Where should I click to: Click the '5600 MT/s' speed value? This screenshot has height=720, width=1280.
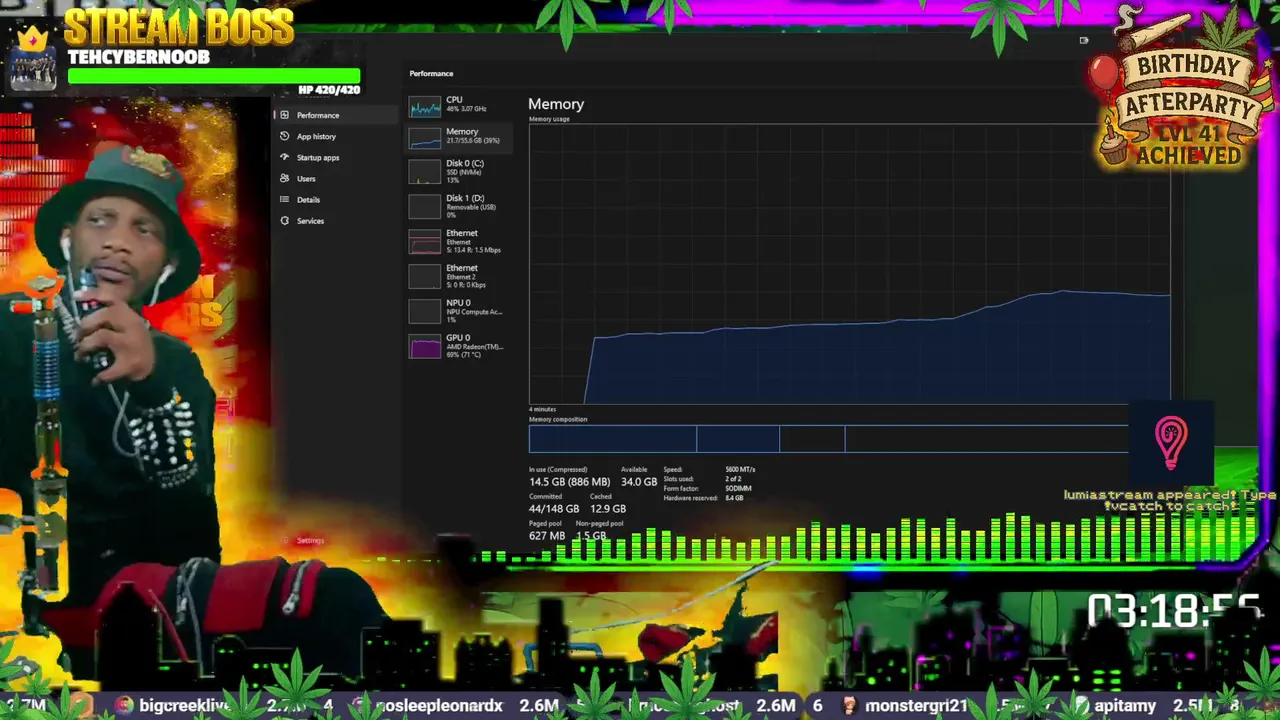coord(740,470)
